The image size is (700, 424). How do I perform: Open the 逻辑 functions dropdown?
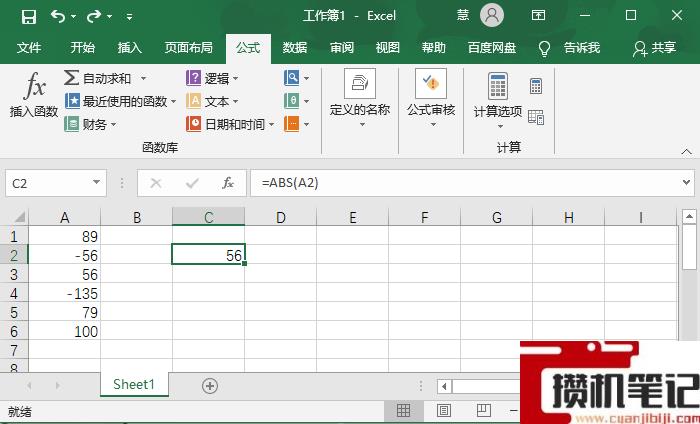(212, 78)
